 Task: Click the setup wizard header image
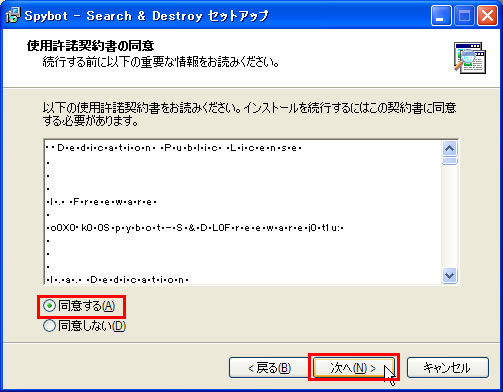click(470, 58)
